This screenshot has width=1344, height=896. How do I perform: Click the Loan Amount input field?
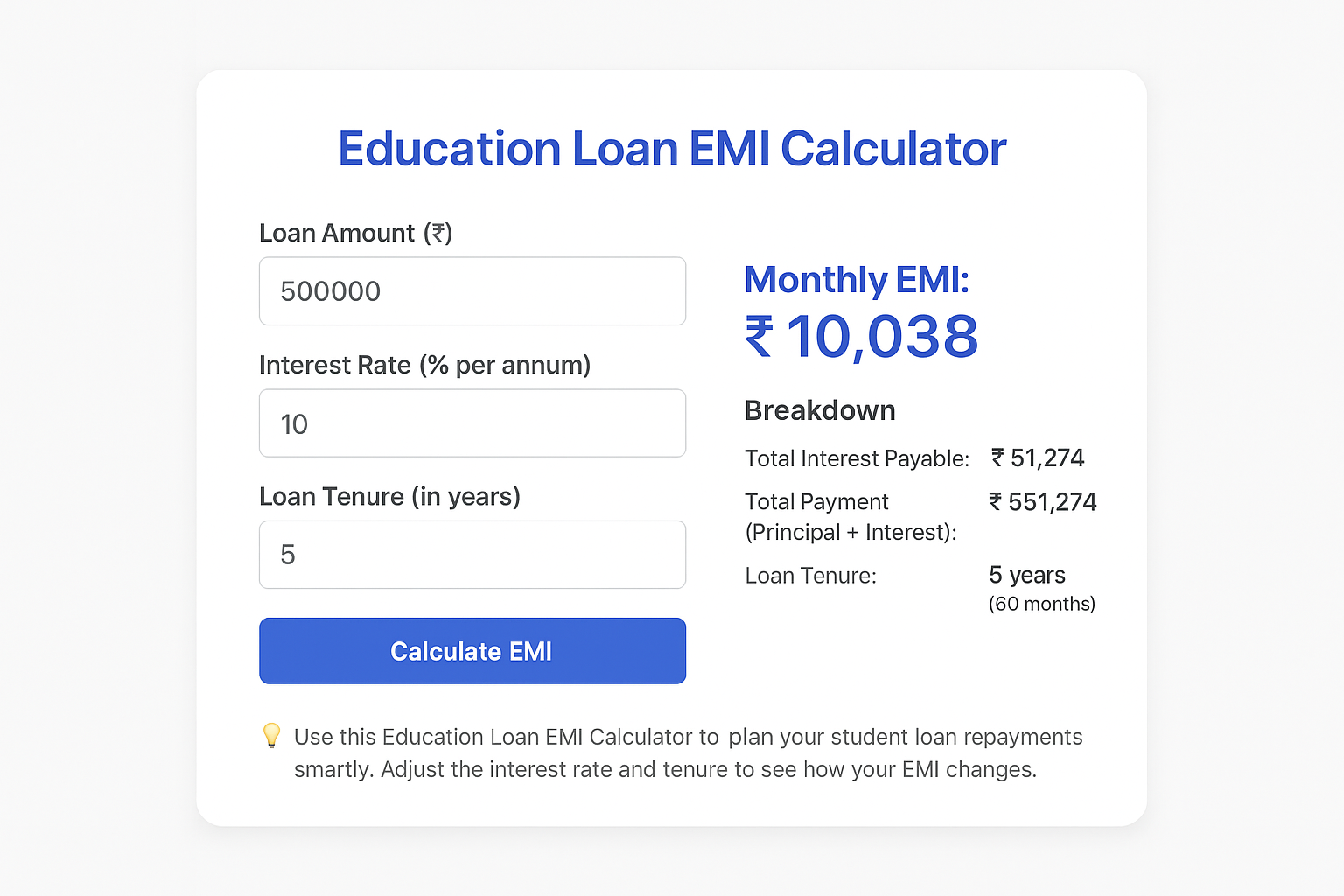point(472,291)
